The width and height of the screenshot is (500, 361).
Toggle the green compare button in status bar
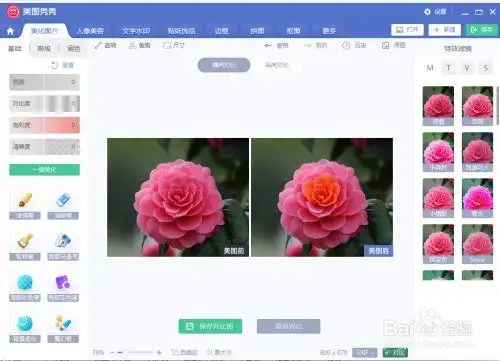395,352
